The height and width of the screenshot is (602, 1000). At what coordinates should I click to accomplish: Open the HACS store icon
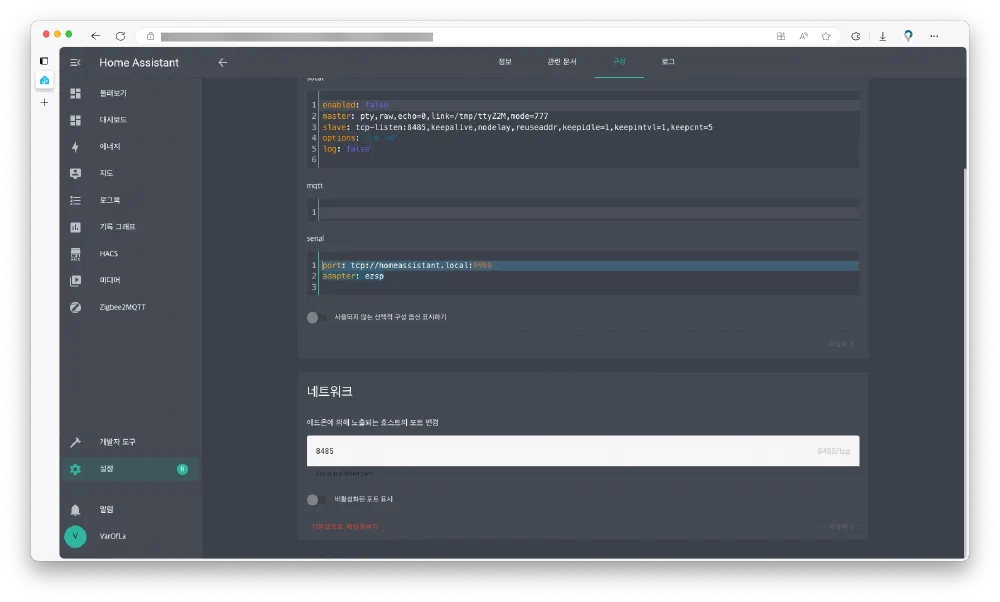(75, 254)
